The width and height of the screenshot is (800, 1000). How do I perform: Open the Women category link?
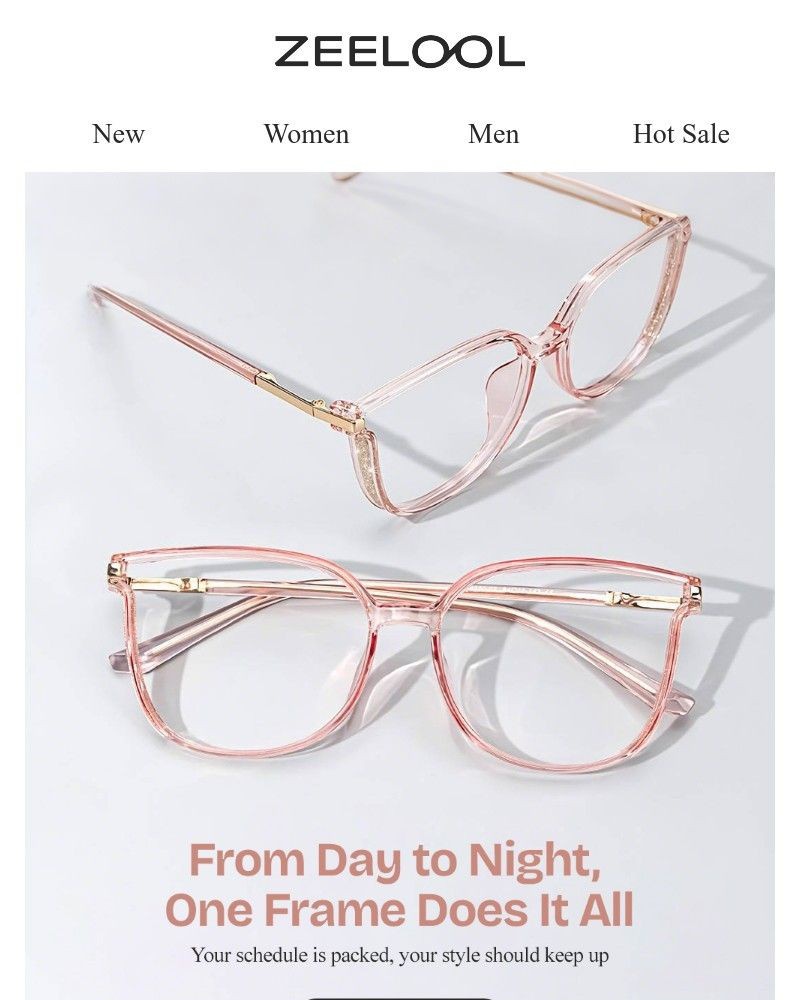click(306, 134)
